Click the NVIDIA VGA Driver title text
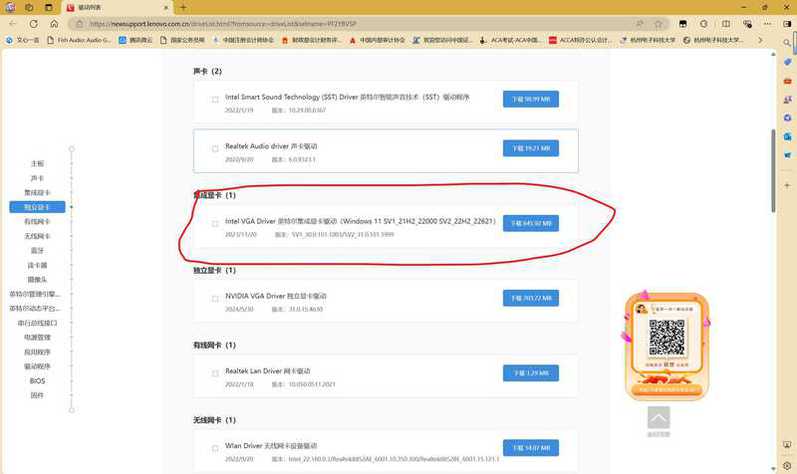Viewport: 797px width, 474px height. (275, 296)
